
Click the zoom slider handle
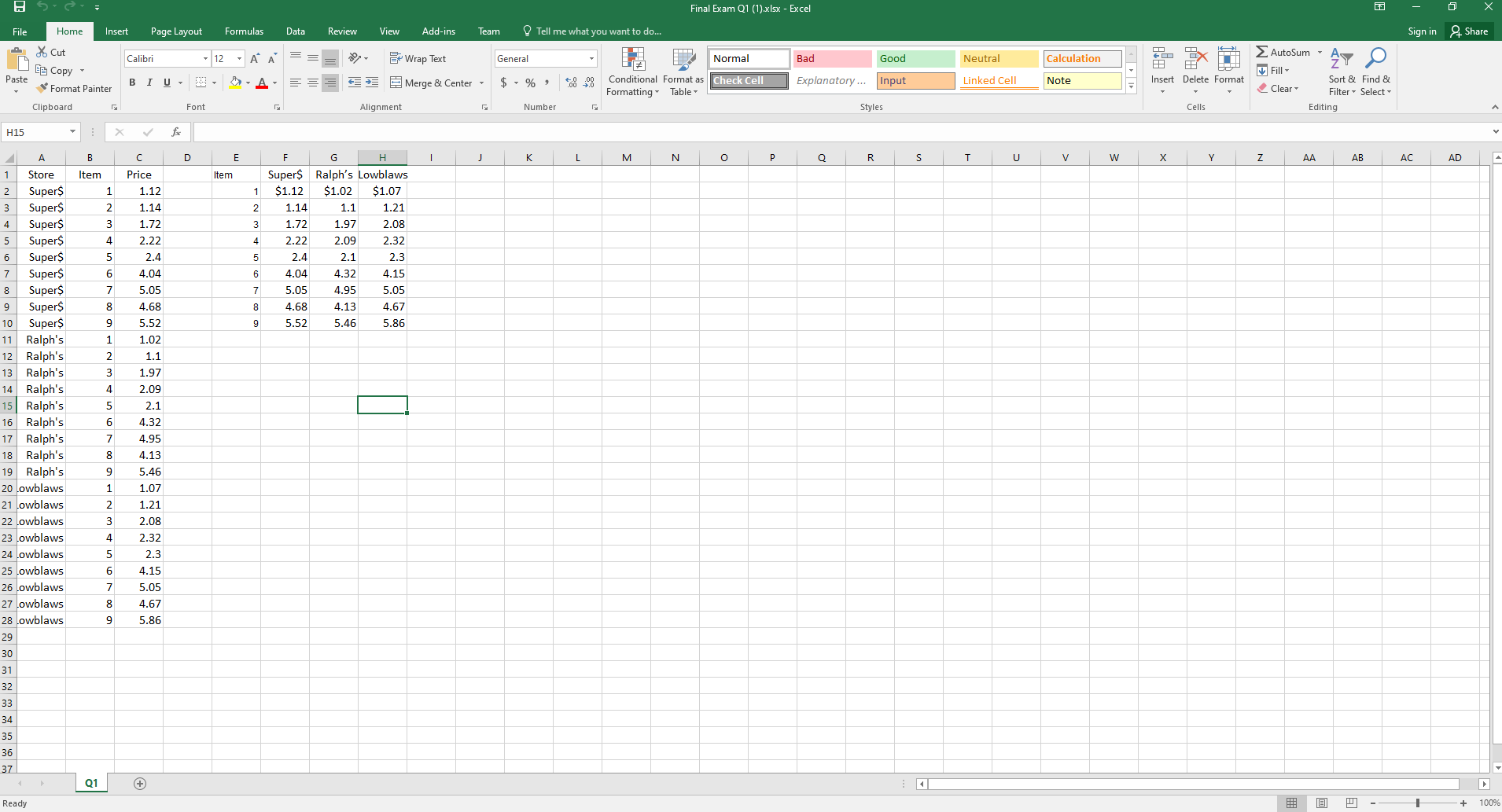point(1418,803)
